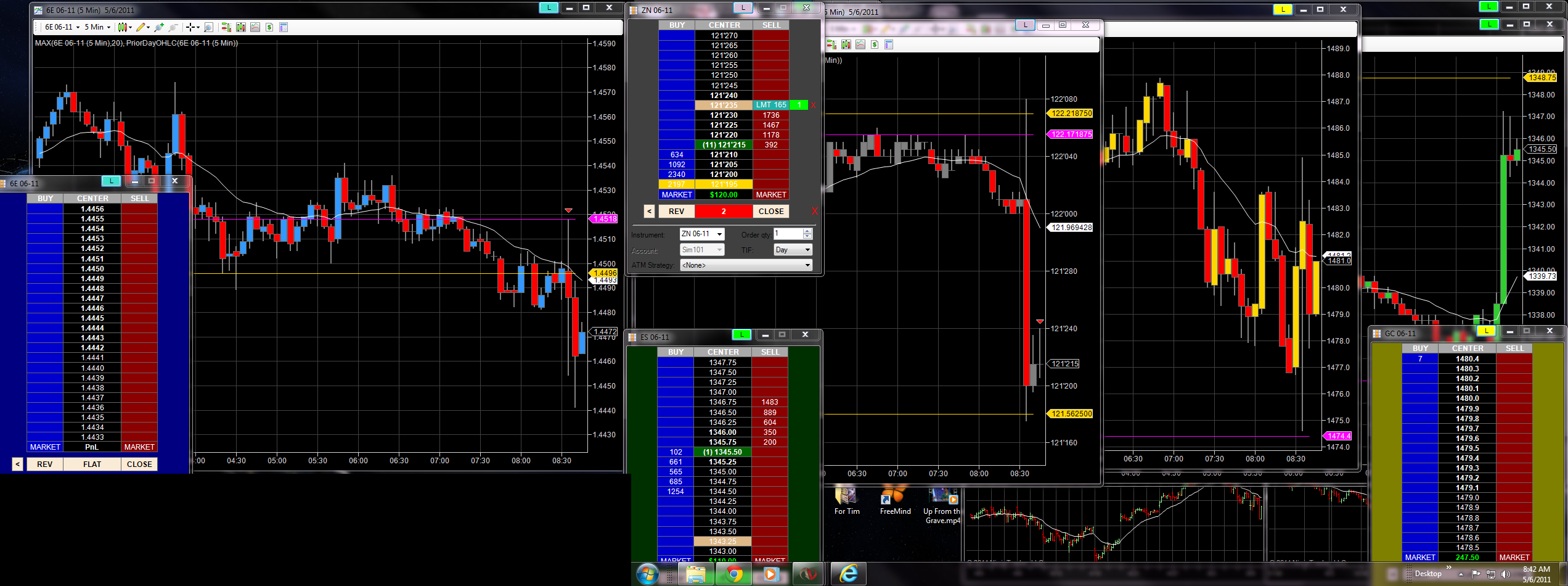Toggle the cyan link button on 6E chart
Image resolution: width=1568 pixels, height=586 pixels.
pyautogui.click(x=549, y=8)
